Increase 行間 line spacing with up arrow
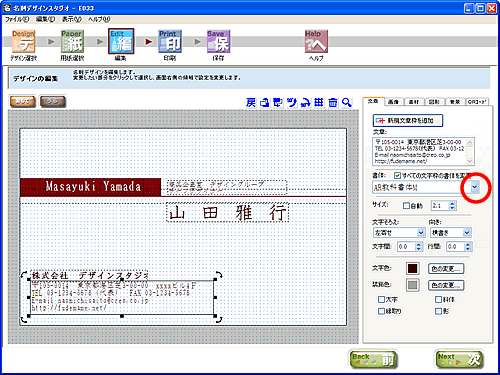 pyautogui.click(x=468, y=244)
